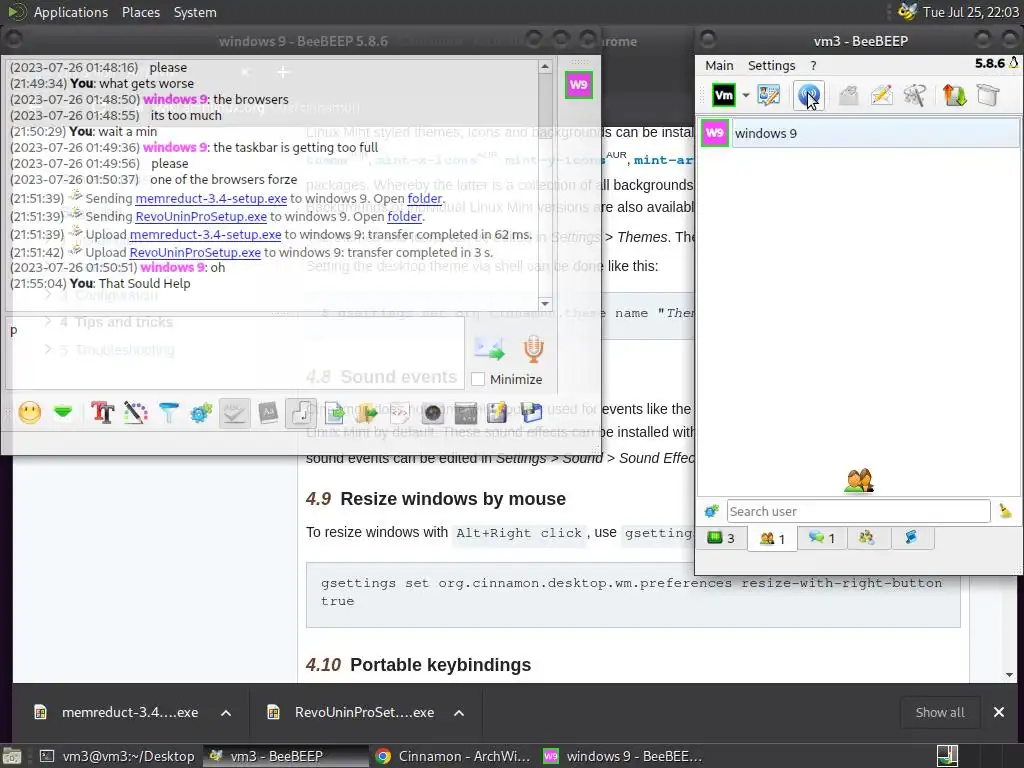Viewport: 1024px width, 768px height.
Task: Expand memreduct-3.4 download chevron
Action: (226, 712)
